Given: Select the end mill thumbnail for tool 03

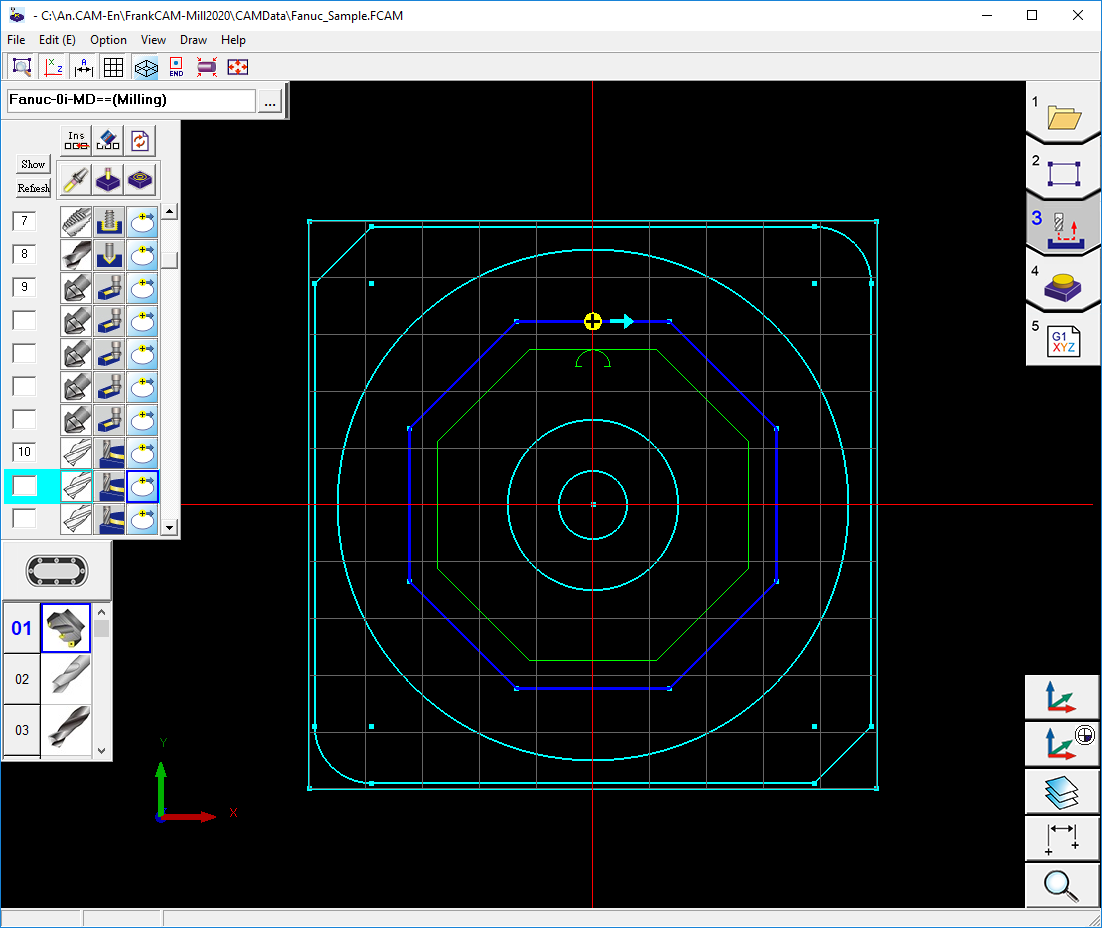Looking at the screenshot, I should pos(66,730).
